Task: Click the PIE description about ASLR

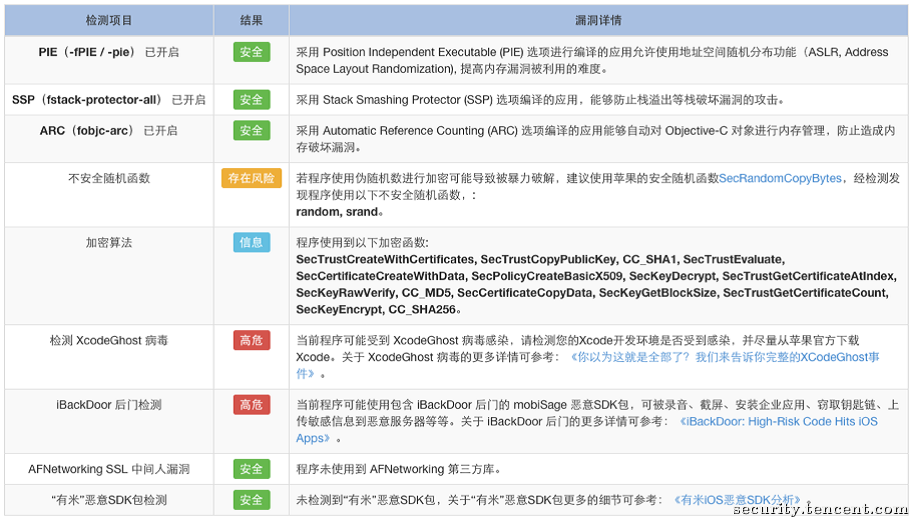Action: click(592, 60)
